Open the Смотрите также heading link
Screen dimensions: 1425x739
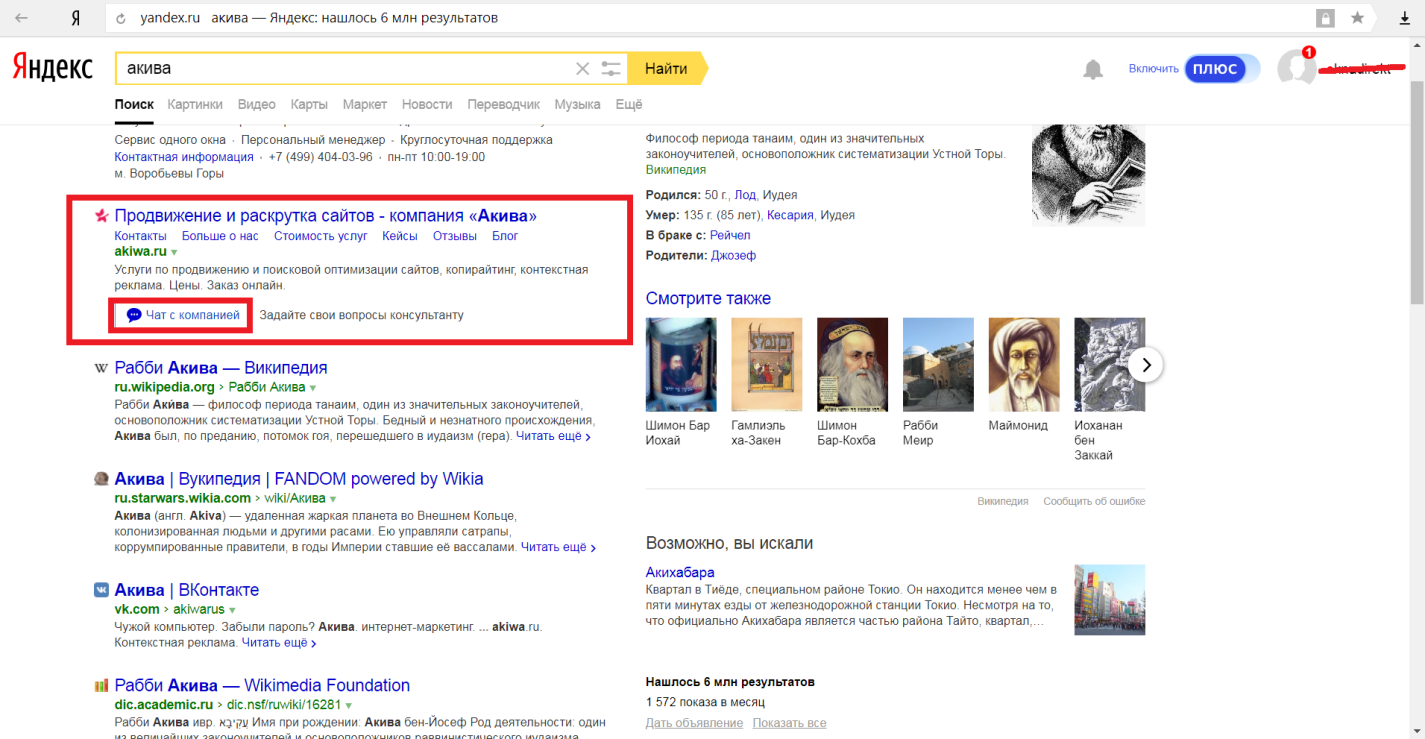coord(708,298)
